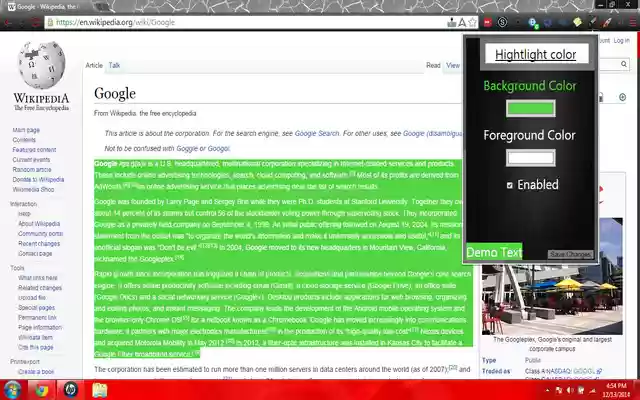Screen dimensions: 640x400
Task: Open the Windows Start button
Action: tap(12, 390)
